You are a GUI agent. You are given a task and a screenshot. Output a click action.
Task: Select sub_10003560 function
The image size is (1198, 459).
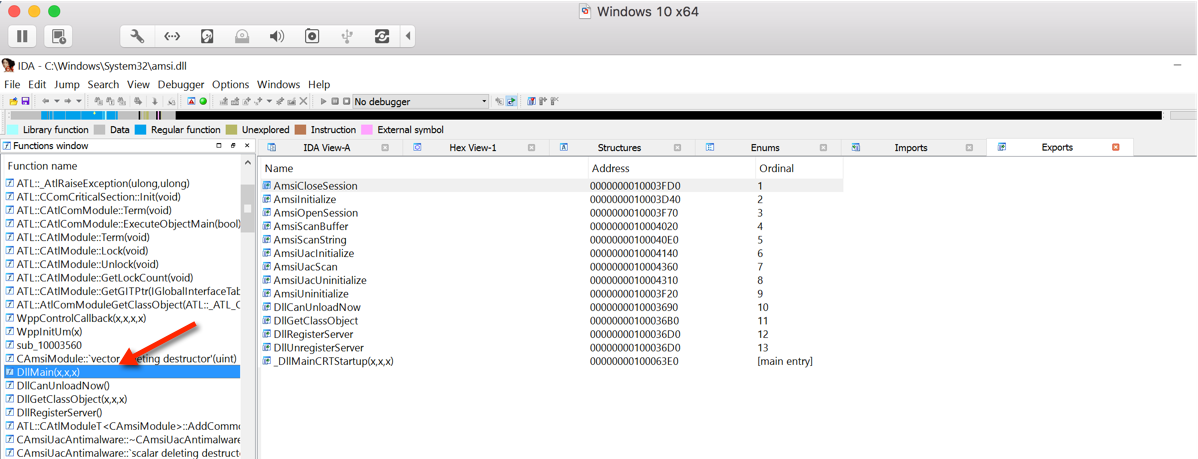(x=121, y=345)
